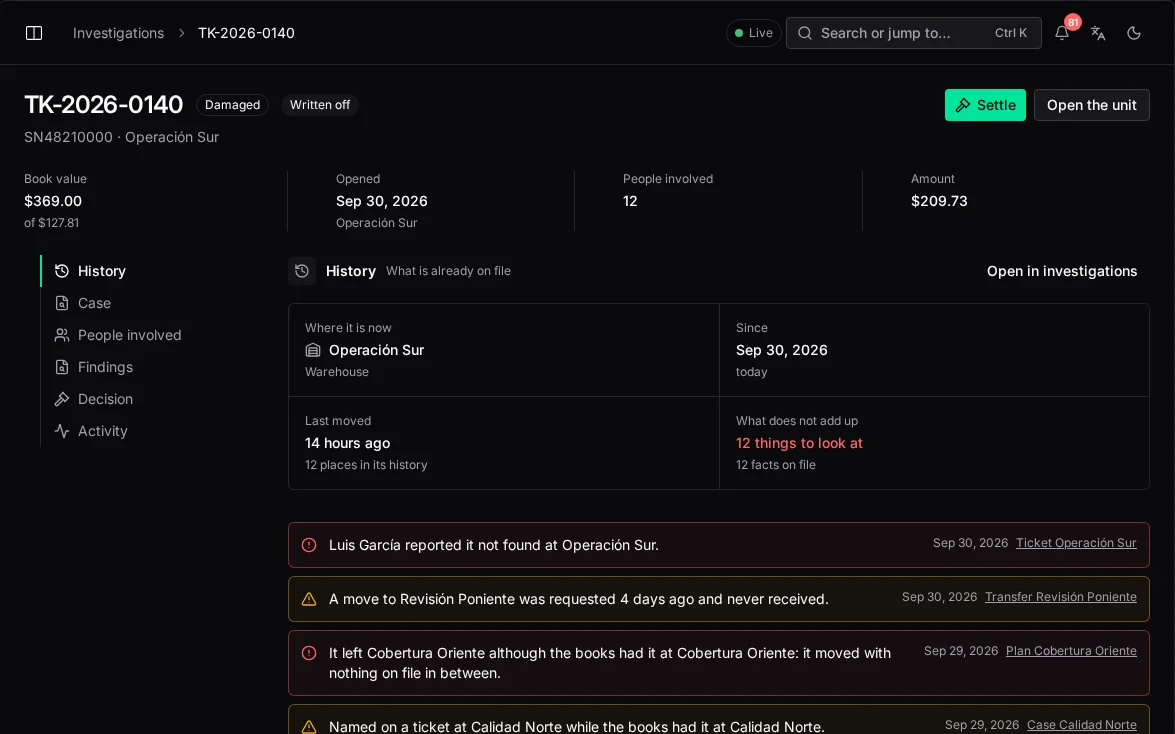Click the $369.00 book value
1175x734 pixels.
tap(53, 201)
